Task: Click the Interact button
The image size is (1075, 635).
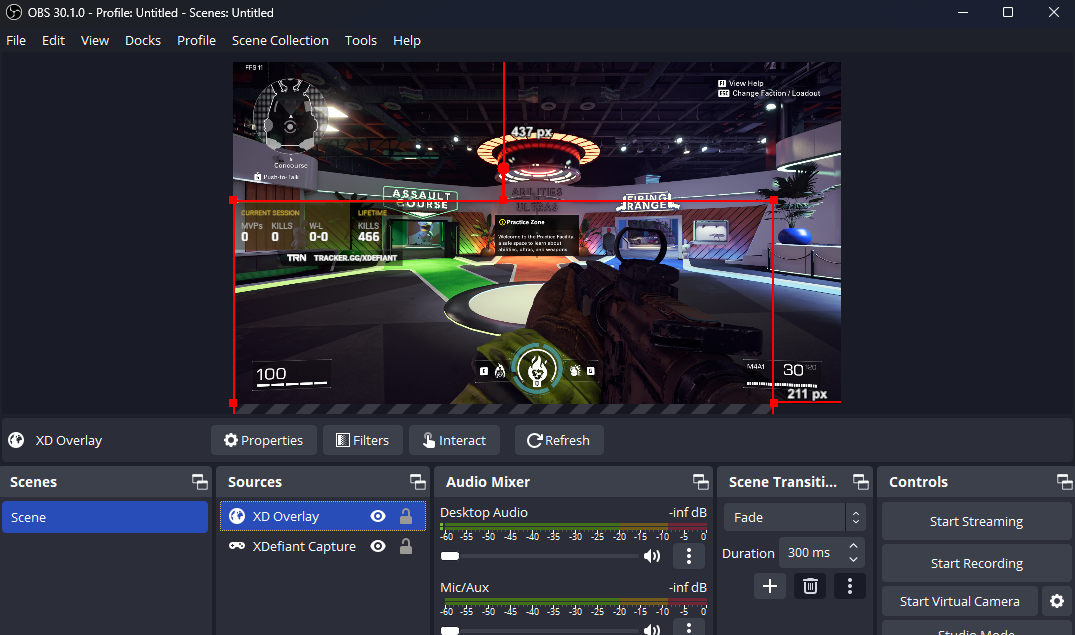Action: tap(454, 440)
